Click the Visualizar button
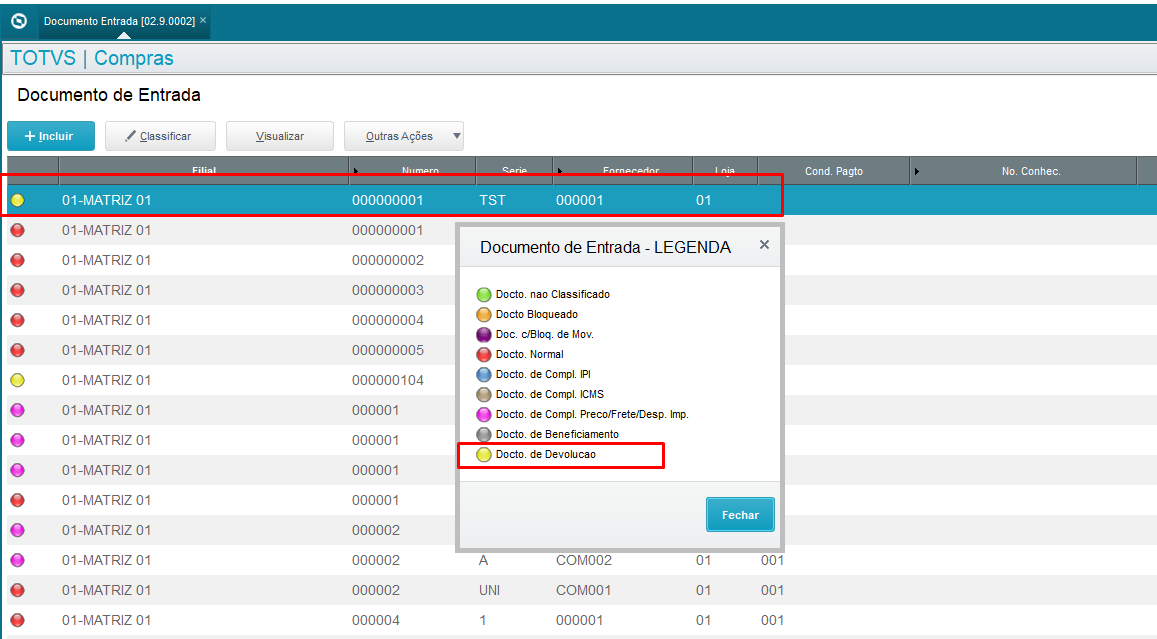The width and height of the screenshot is (1157, 639). pyautogui.click(x=280, y=136)
